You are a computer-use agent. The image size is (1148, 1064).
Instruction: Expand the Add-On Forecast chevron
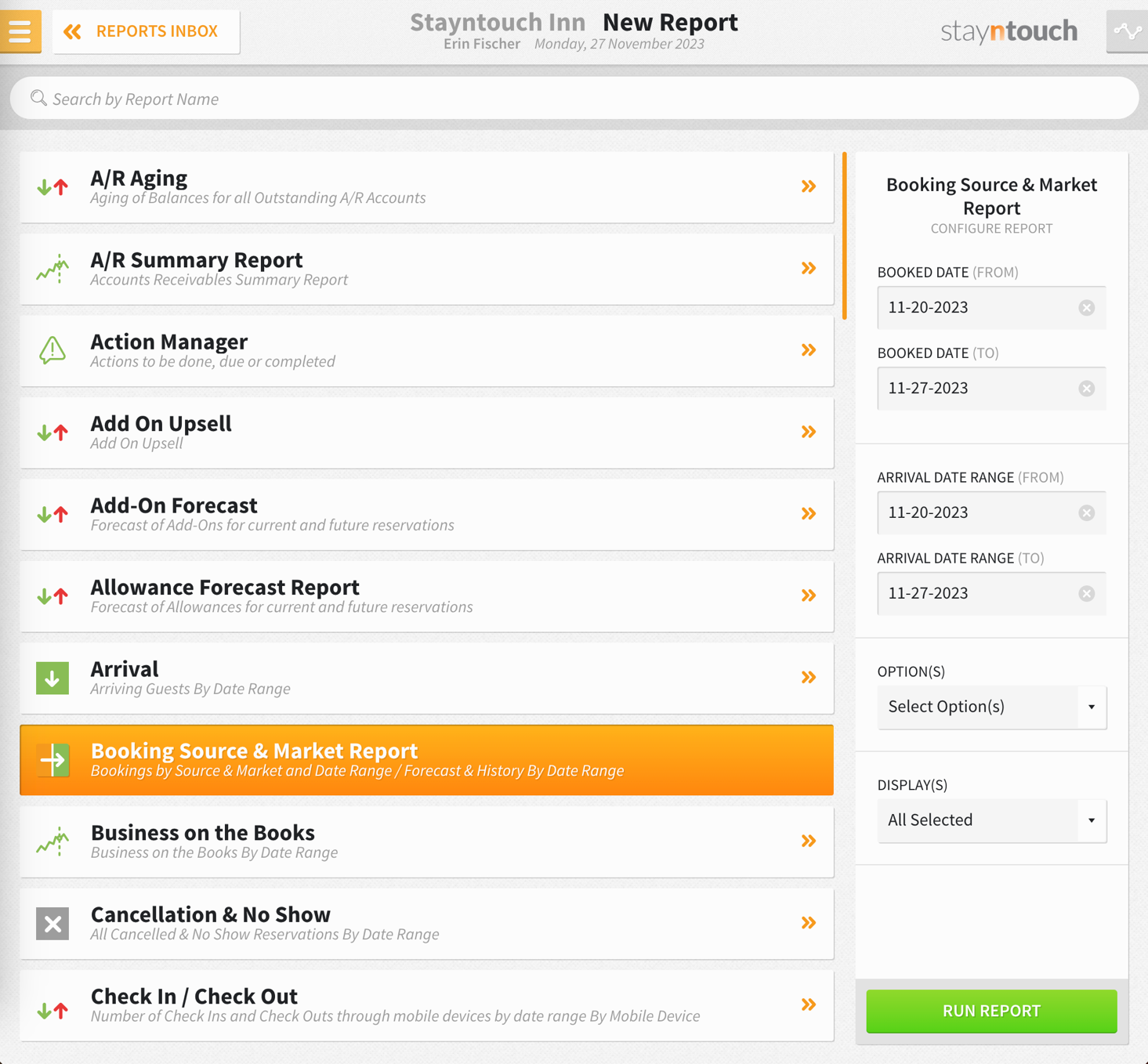coord(809,514)
